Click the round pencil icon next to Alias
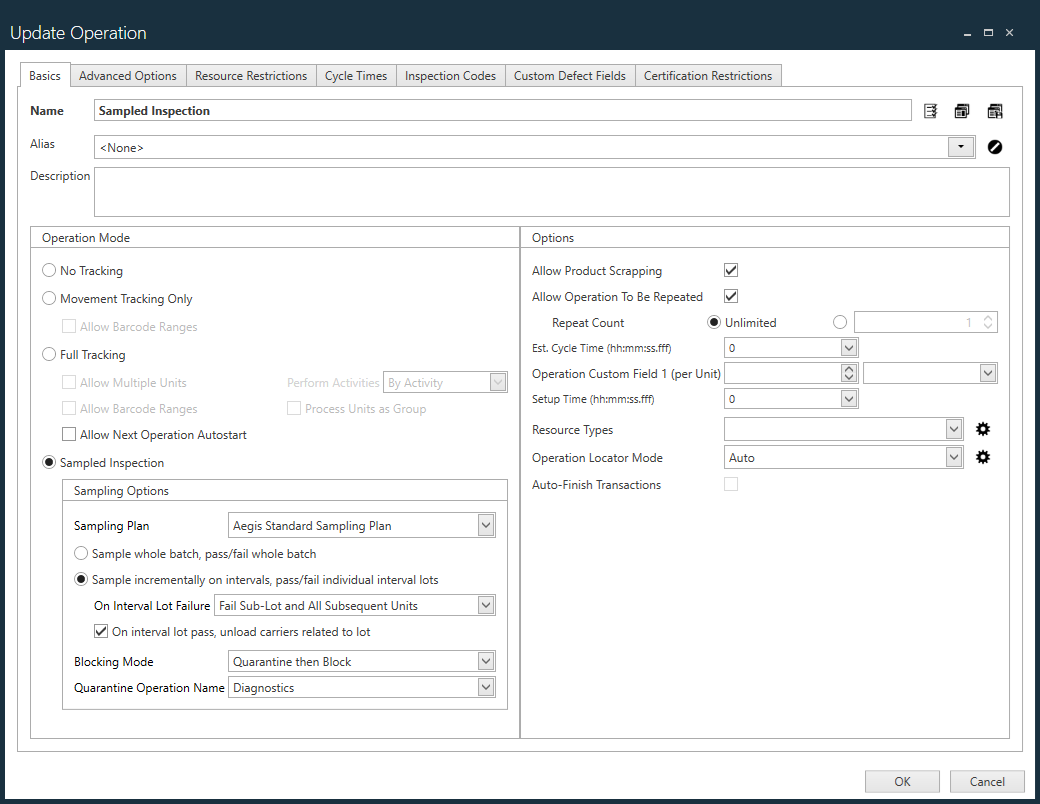The height and width of the screenshot is (804, 1040). pos(994,147)
